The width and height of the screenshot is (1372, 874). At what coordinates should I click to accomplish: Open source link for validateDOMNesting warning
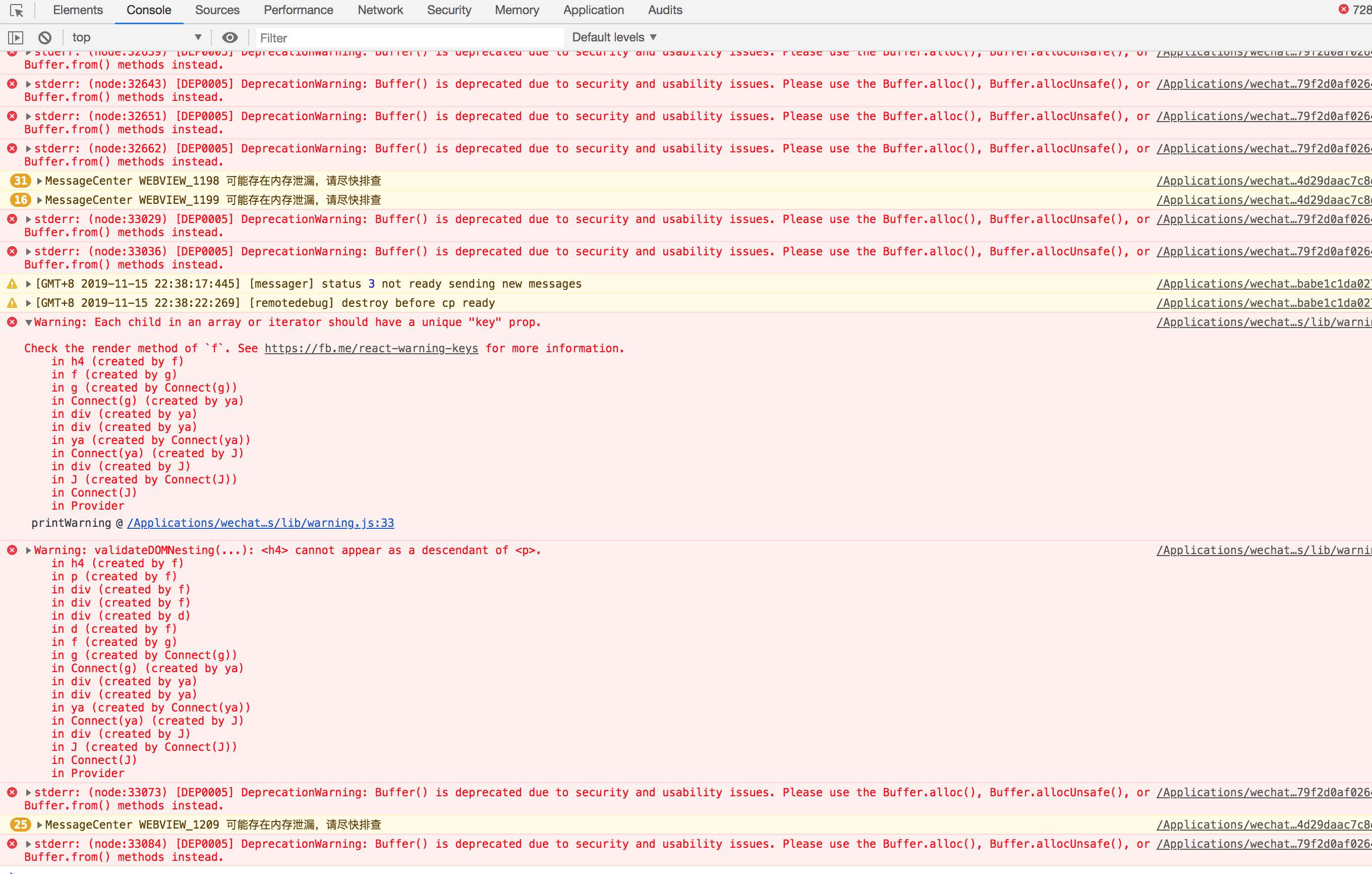[x=1264, y=551]
